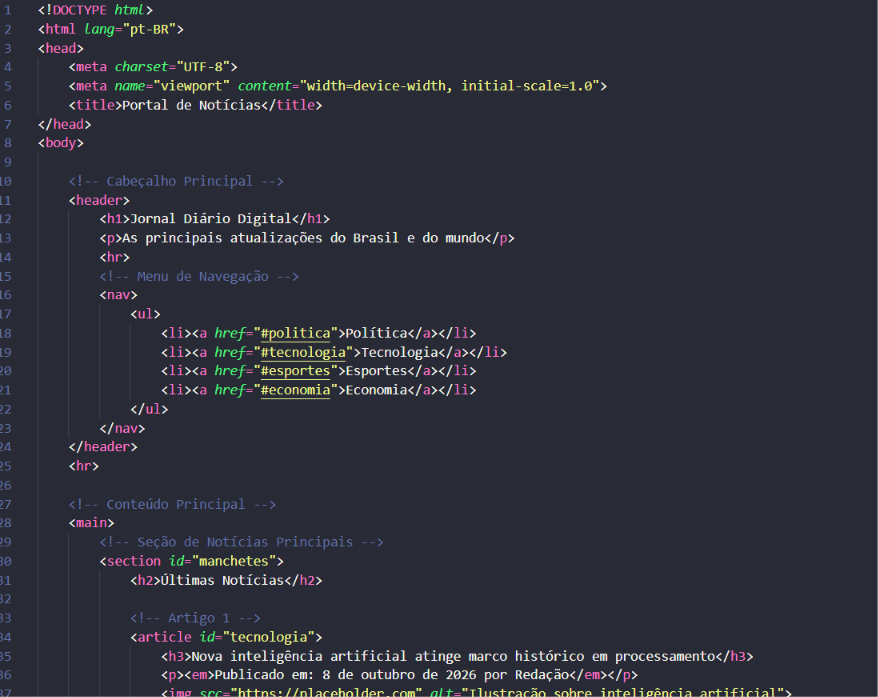This screenshot has width=878, height=697.
Task: Click the h2 text "Últimas Notícias"
Action: point(222,580)
